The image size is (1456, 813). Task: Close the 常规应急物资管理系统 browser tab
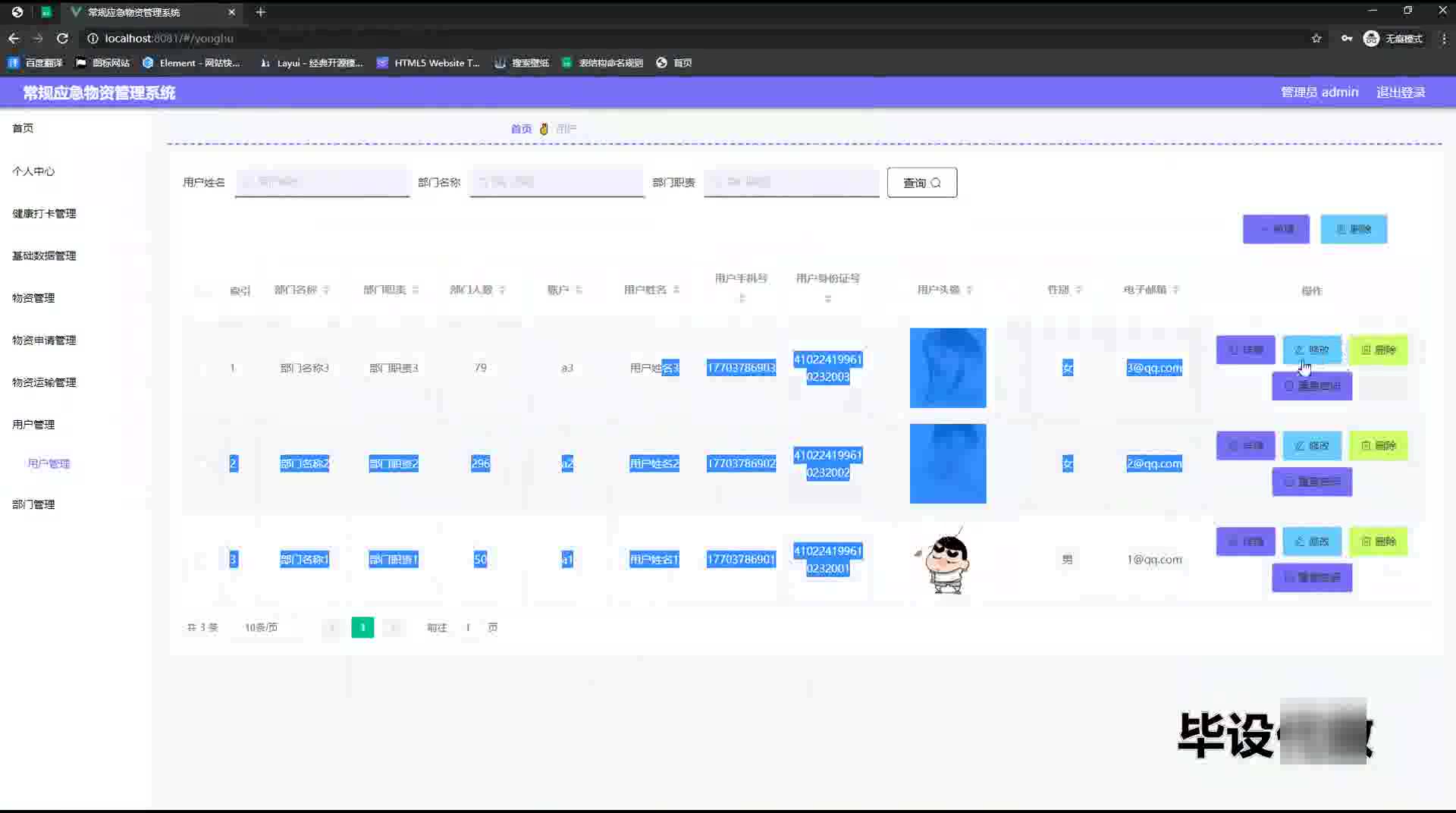(x=231, y=12)
